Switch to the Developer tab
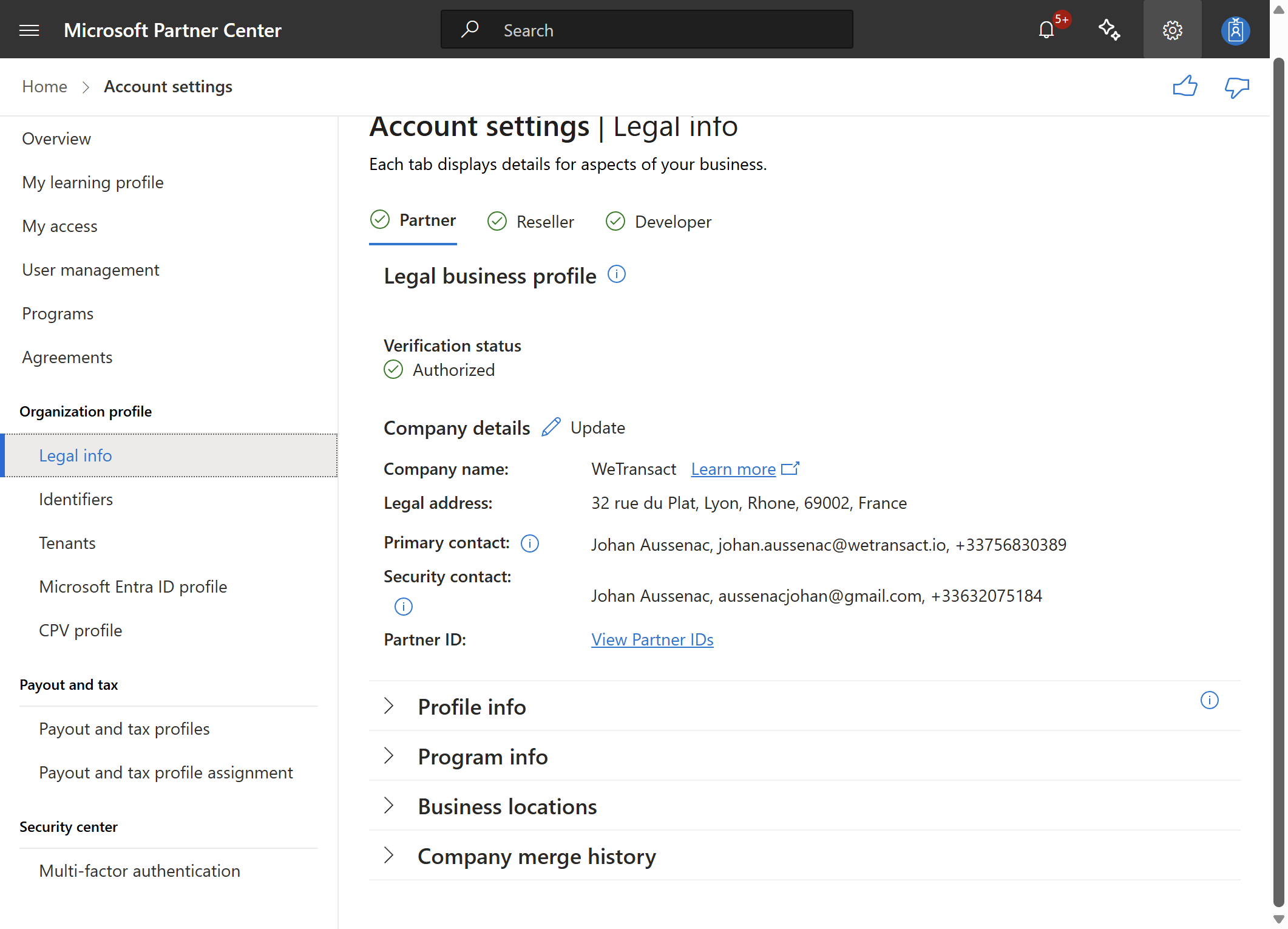1288x929 pixels. point(659,222)
